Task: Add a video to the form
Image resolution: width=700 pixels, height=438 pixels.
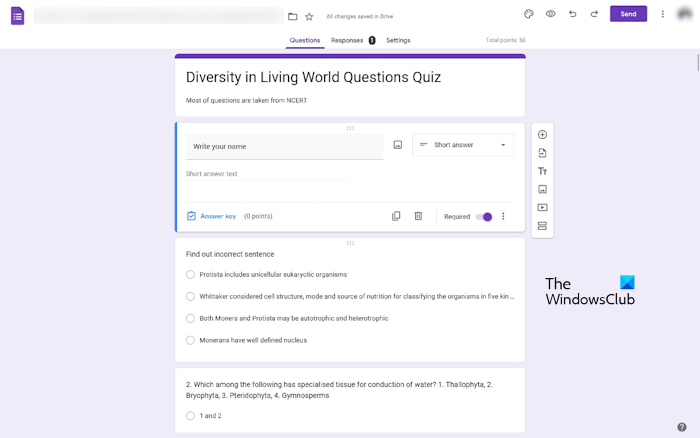Action: (x=542, y=208)
